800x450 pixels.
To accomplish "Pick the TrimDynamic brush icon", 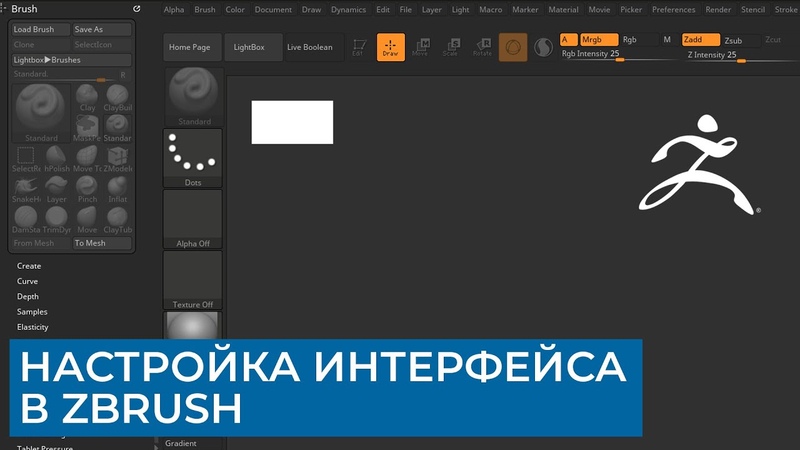I will click(56, 220).
